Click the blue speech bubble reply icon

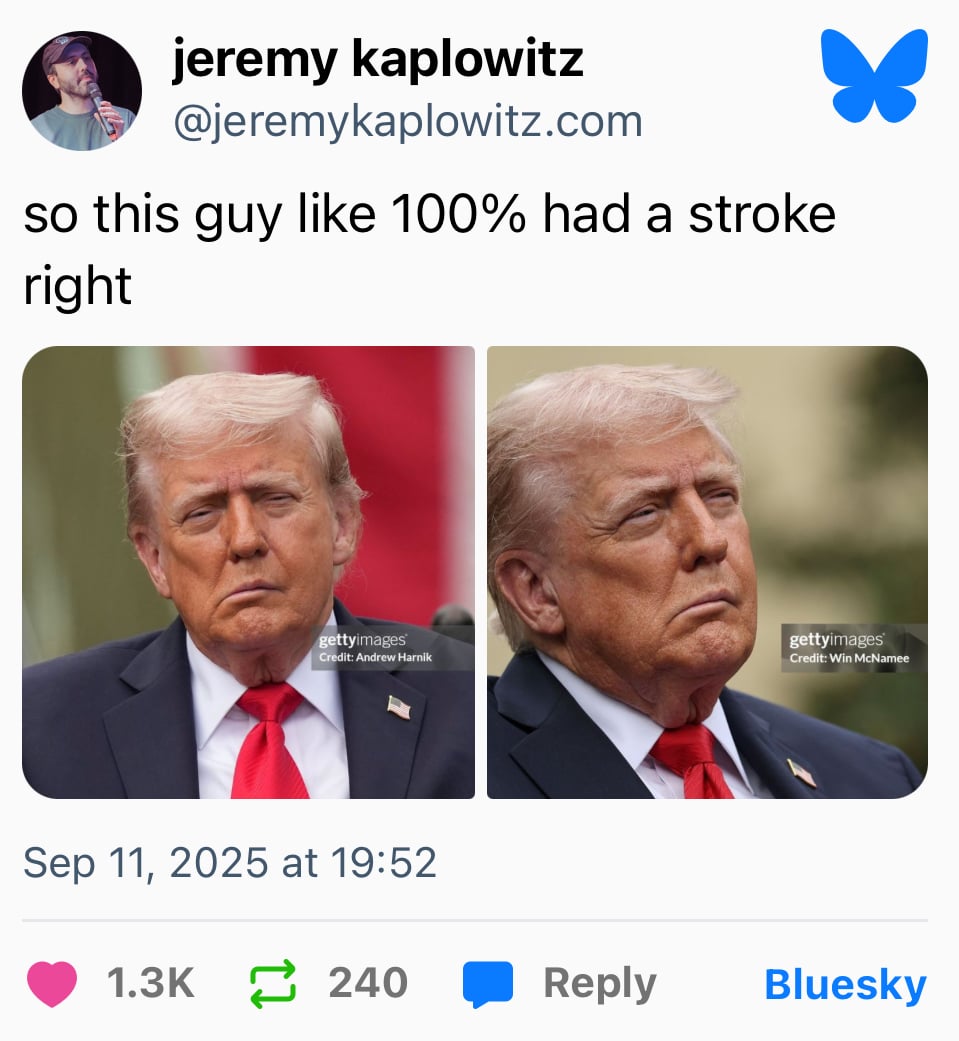(488, 984)
